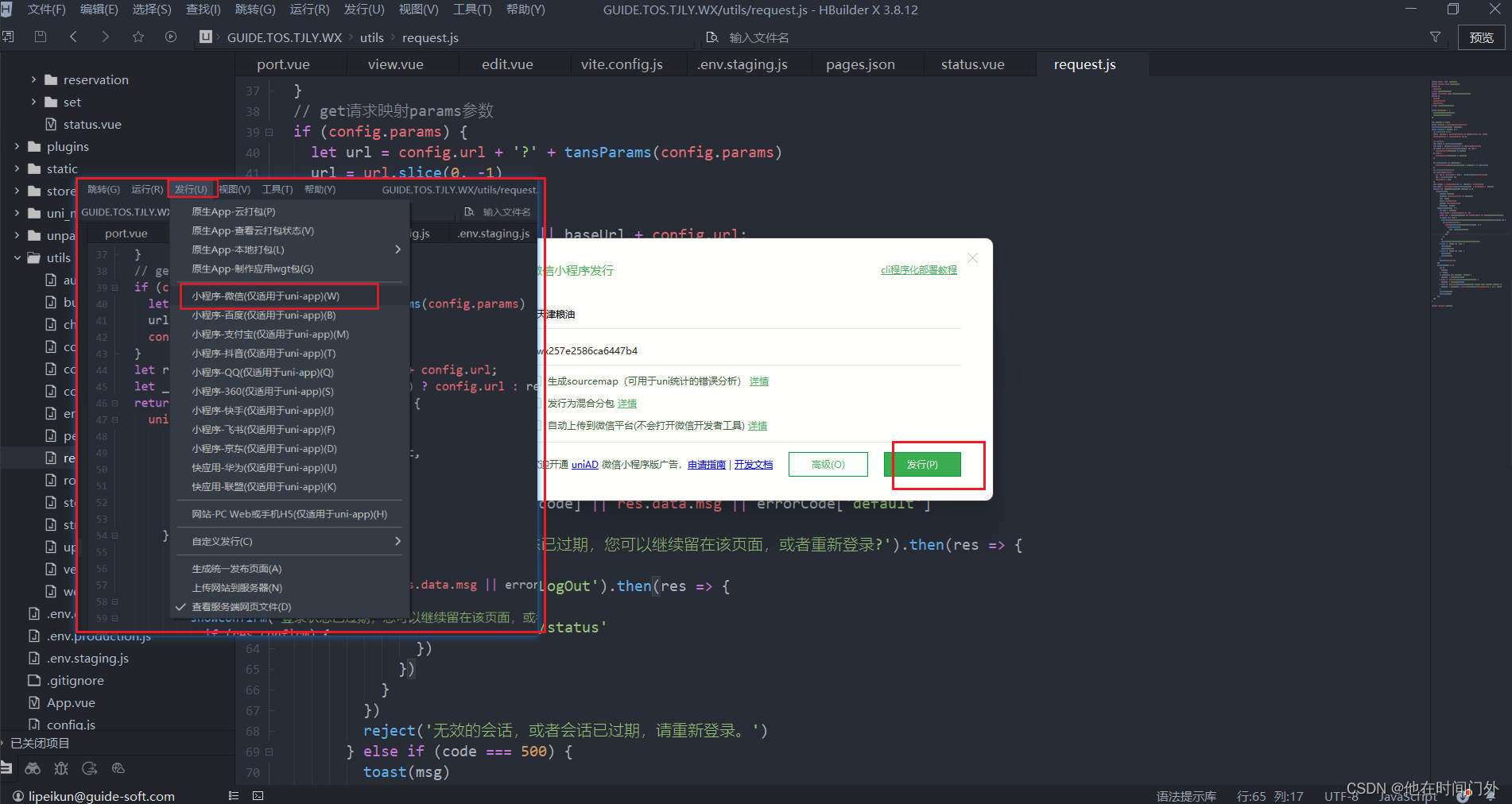Click the outline list icon in the status bar
The image size is (1512, 804).
234,795
